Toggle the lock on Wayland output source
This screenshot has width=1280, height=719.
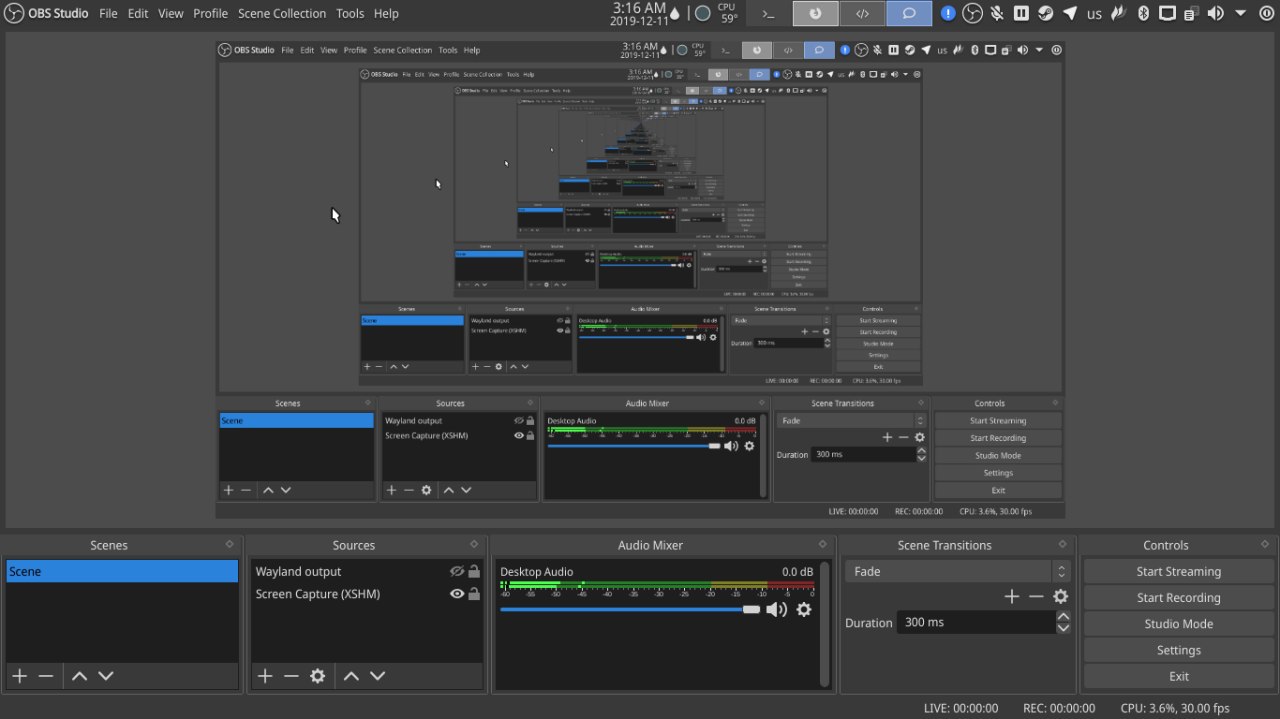click(x=474, y=571)
